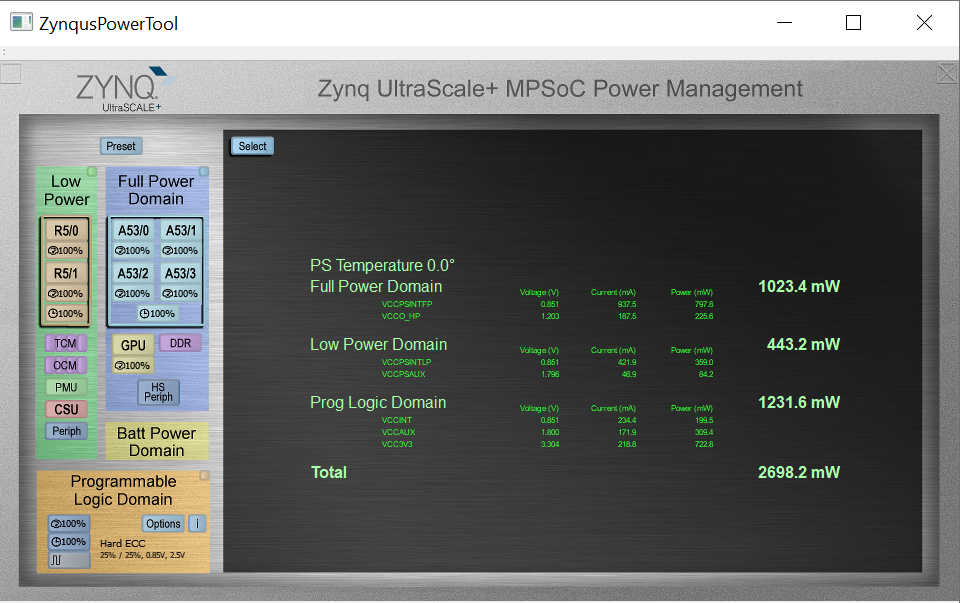Click the R5 clock frequency 100% control
Viewport: 960px width, 603px height.
point(66,313)
